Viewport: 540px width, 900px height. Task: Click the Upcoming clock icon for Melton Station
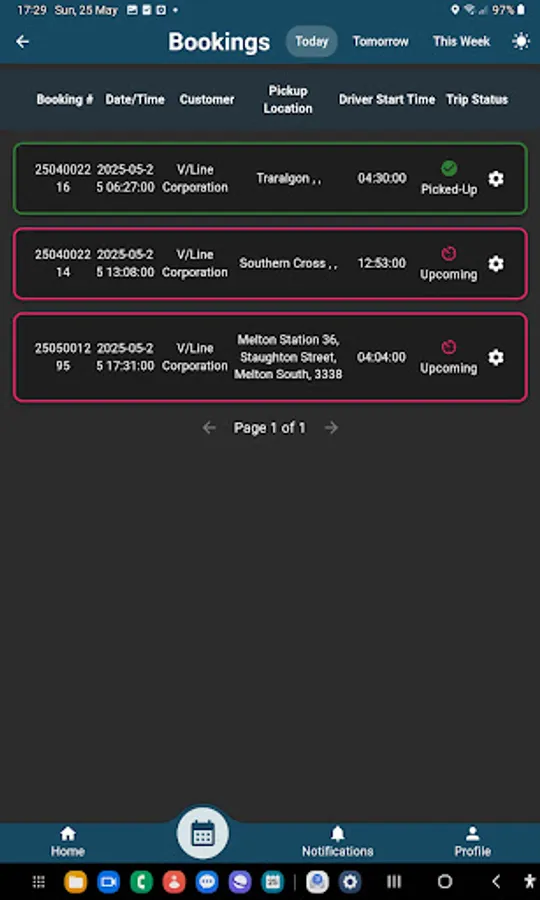[x=449, y=347]
